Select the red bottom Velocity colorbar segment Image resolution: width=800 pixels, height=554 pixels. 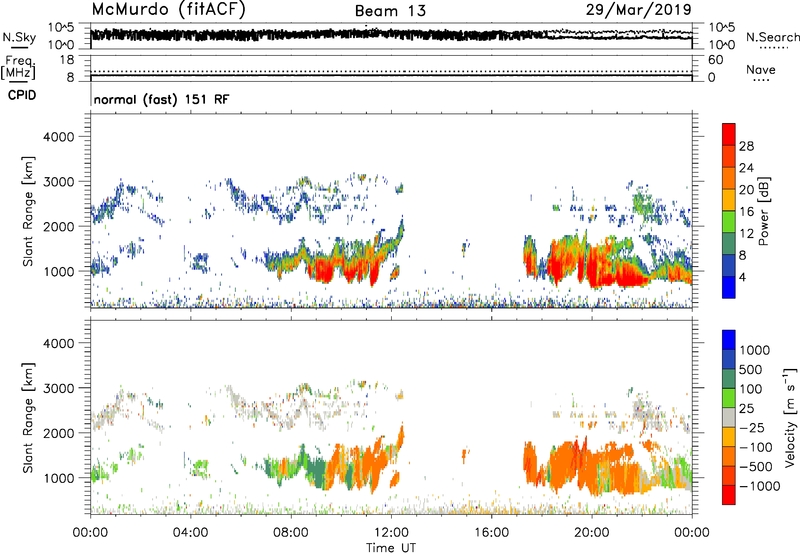[729, 495]
